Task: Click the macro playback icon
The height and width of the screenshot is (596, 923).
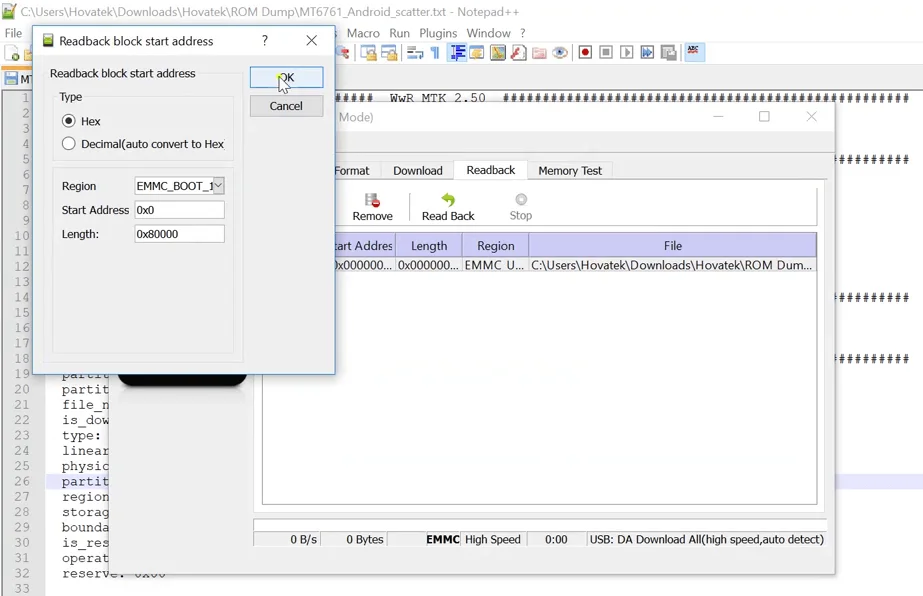Action: tap(626, 52)
